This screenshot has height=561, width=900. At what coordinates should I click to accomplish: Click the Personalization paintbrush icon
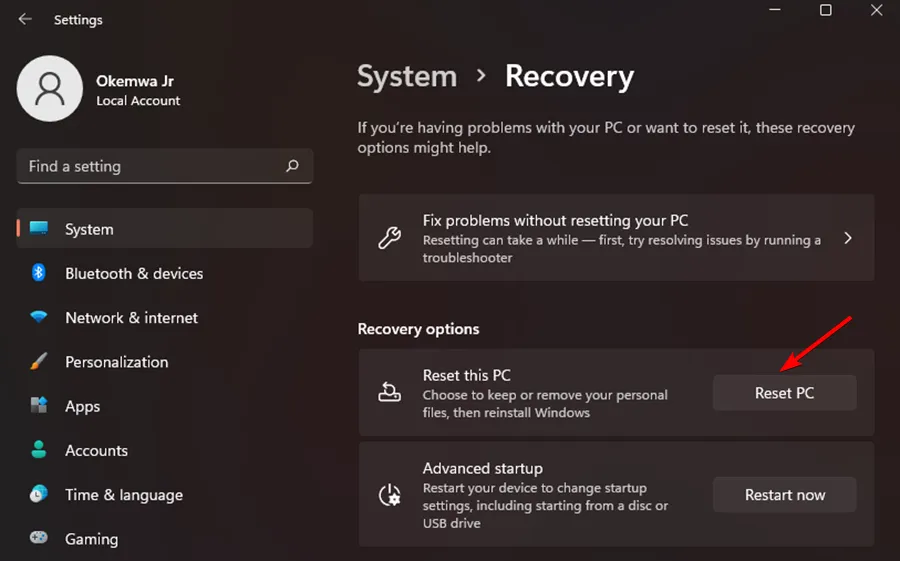tap(39, 362)
